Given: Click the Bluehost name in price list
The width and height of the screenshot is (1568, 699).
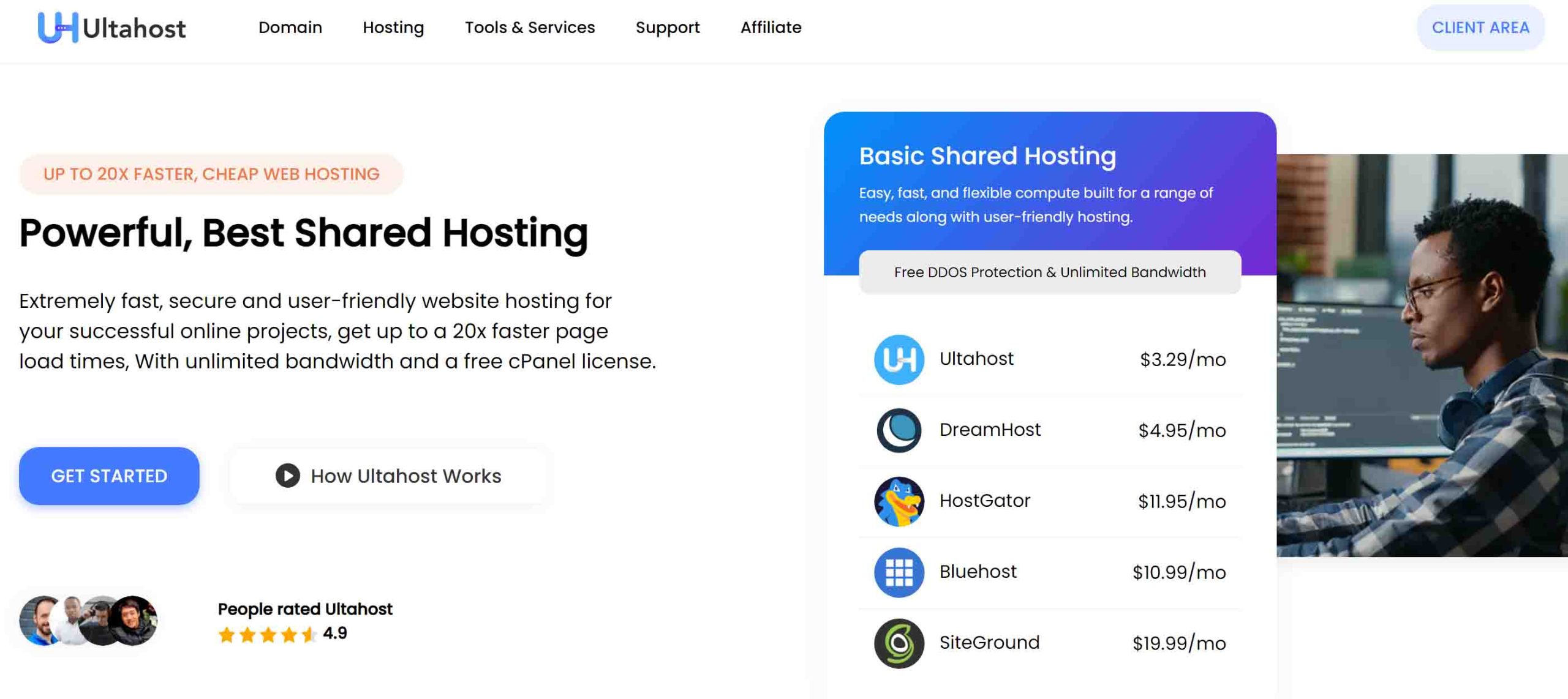Looking at the screenshot, I should [978, 572].
